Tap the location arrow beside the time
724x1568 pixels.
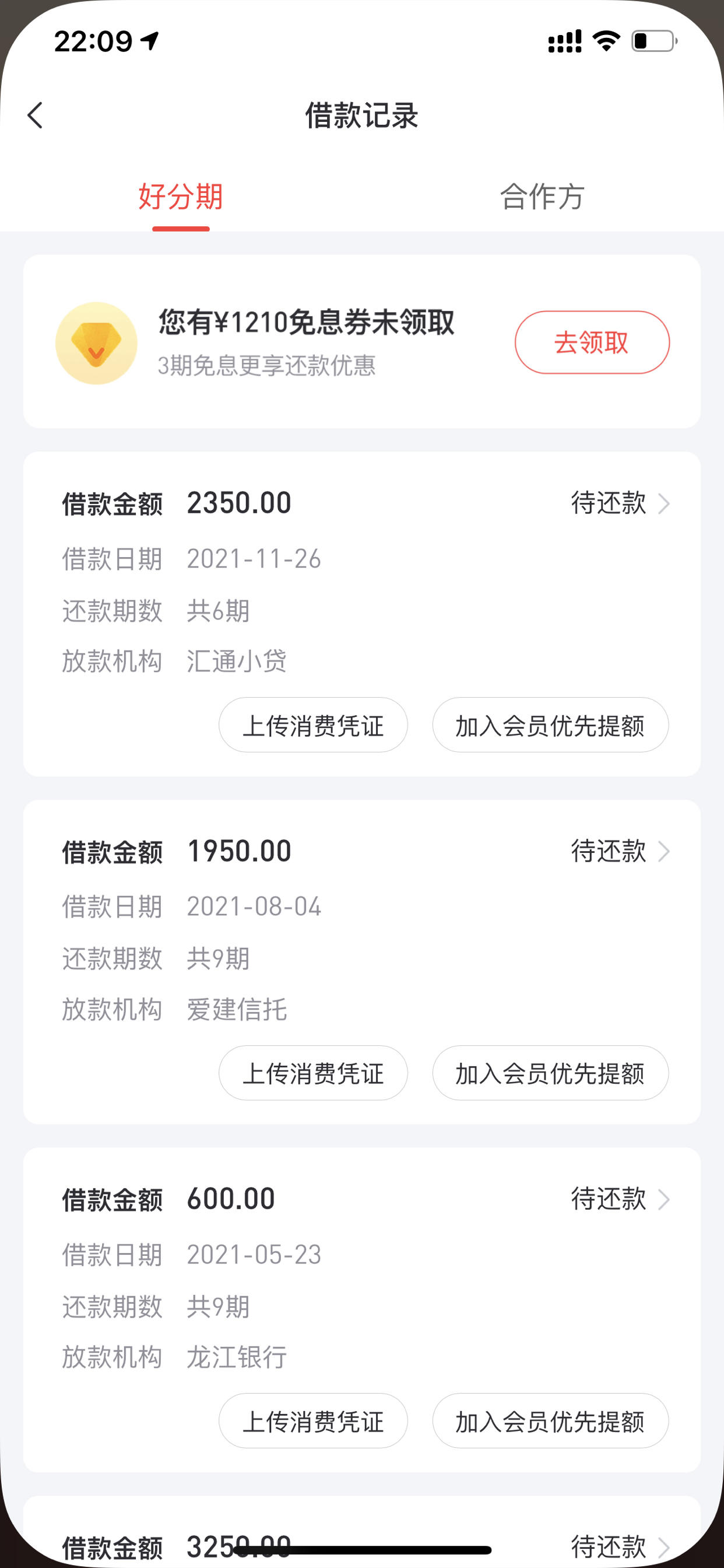click(x=149, y=41)
